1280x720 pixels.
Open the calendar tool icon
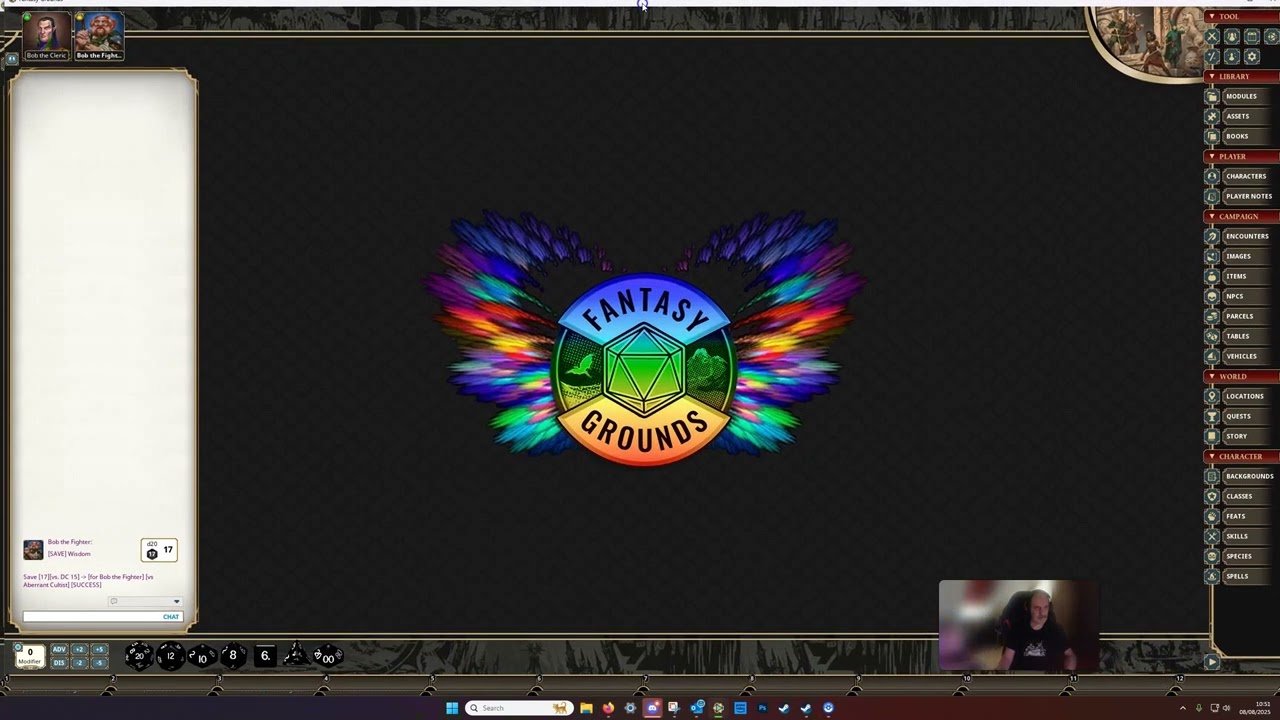1252,36
